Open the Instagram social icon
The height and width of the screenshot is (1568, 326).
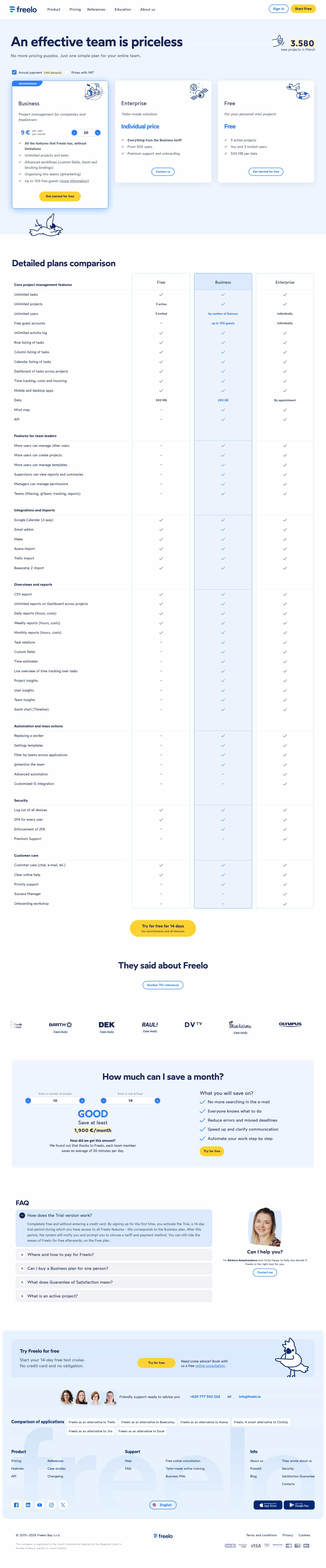(x=51, y=1505)
